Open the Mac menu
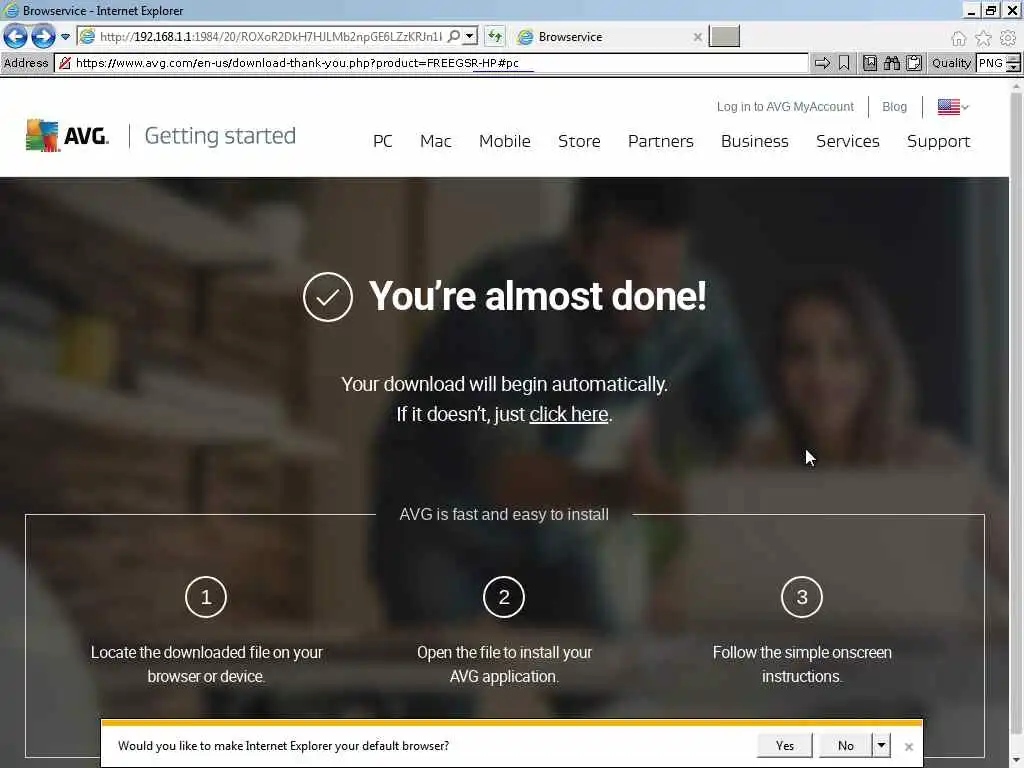The width and height of the screenshot is (1024, 768). pos(436,141)
